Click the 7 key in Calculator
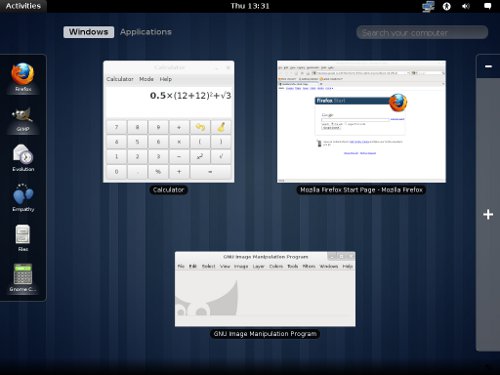Viewport: 500px width, 375px height. pos(116,127)
